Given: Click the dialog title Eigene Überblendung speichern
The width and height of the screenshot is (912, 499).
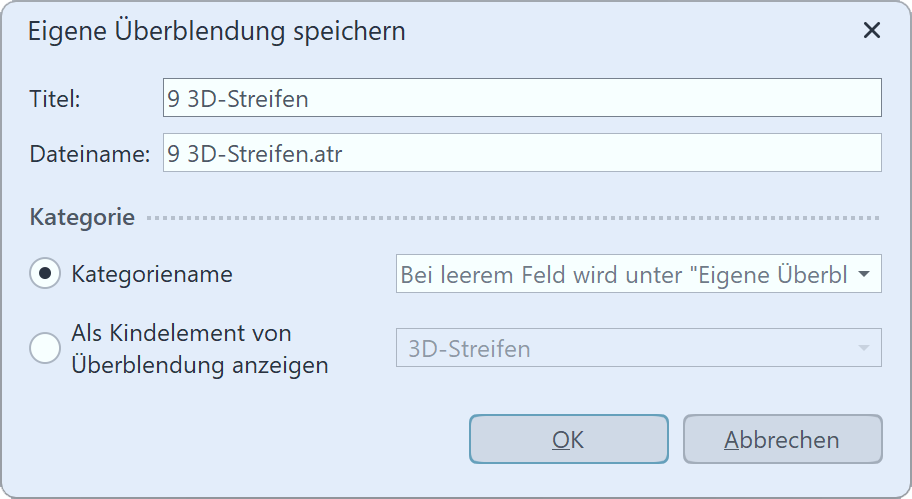Looking at the screenshot, I should (216, 31).
